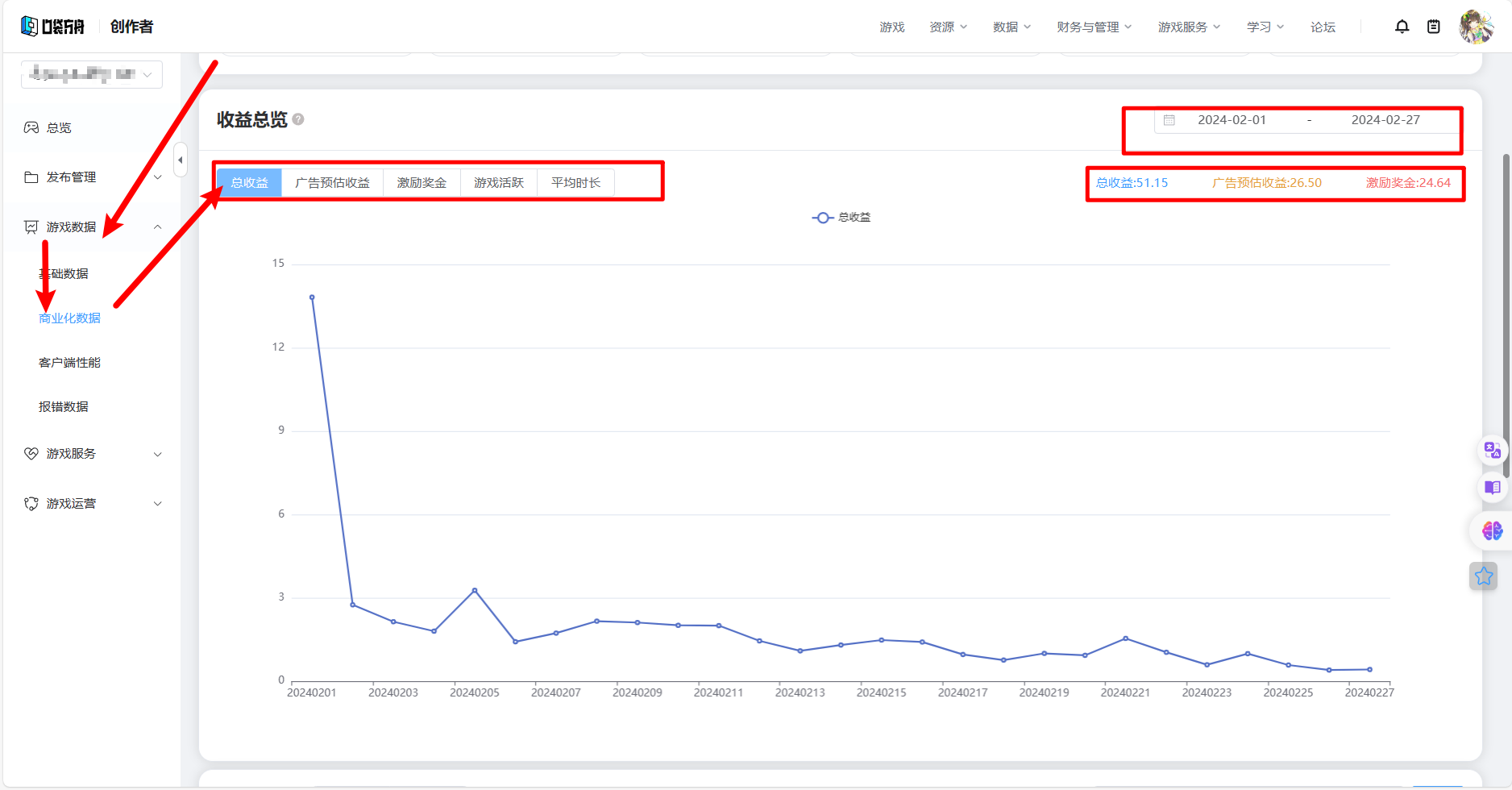This screenshot has height=790, width=1512.
Task: Click the 20240221 data point on chart
Action: 1125,638
